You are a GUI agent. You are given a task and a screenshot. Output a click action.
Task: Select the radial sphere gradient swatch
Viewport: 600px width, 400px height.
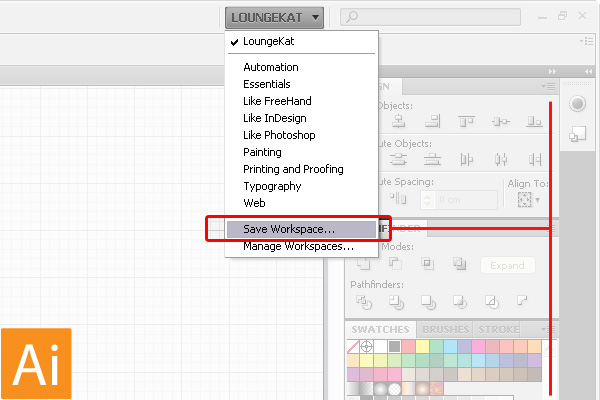pos(380,389)
